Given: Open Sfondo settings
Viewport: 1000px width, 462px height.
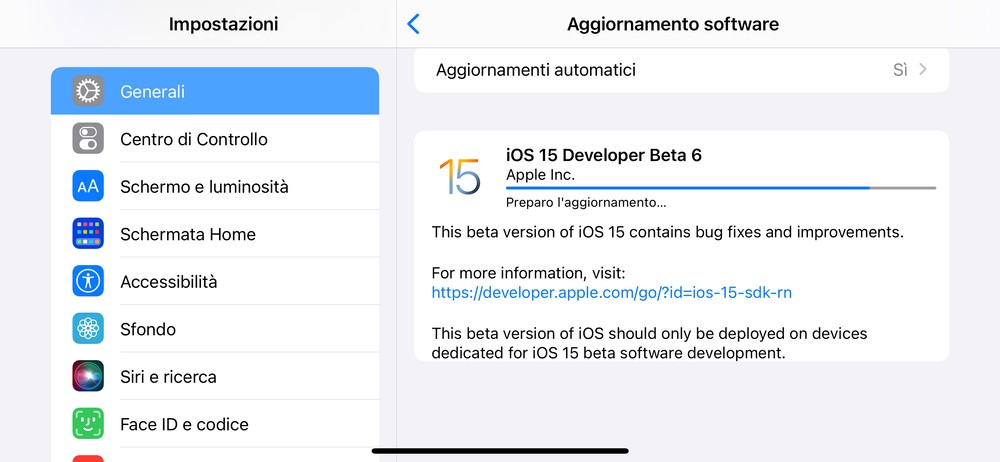Looking at the screenshot, I should [x=215, y=329].
